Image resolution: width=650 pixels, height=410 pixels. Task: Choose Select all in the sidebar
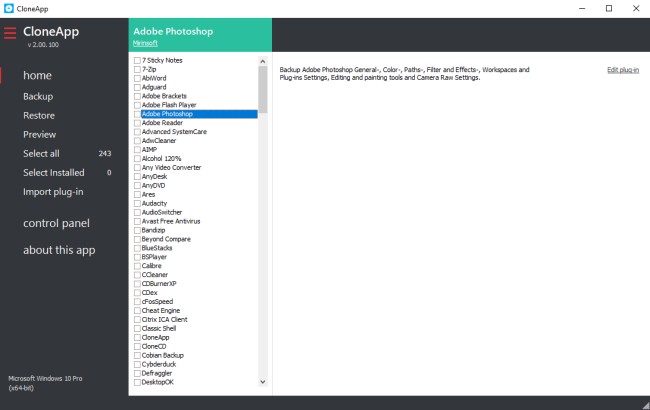(x=41, y=154)
